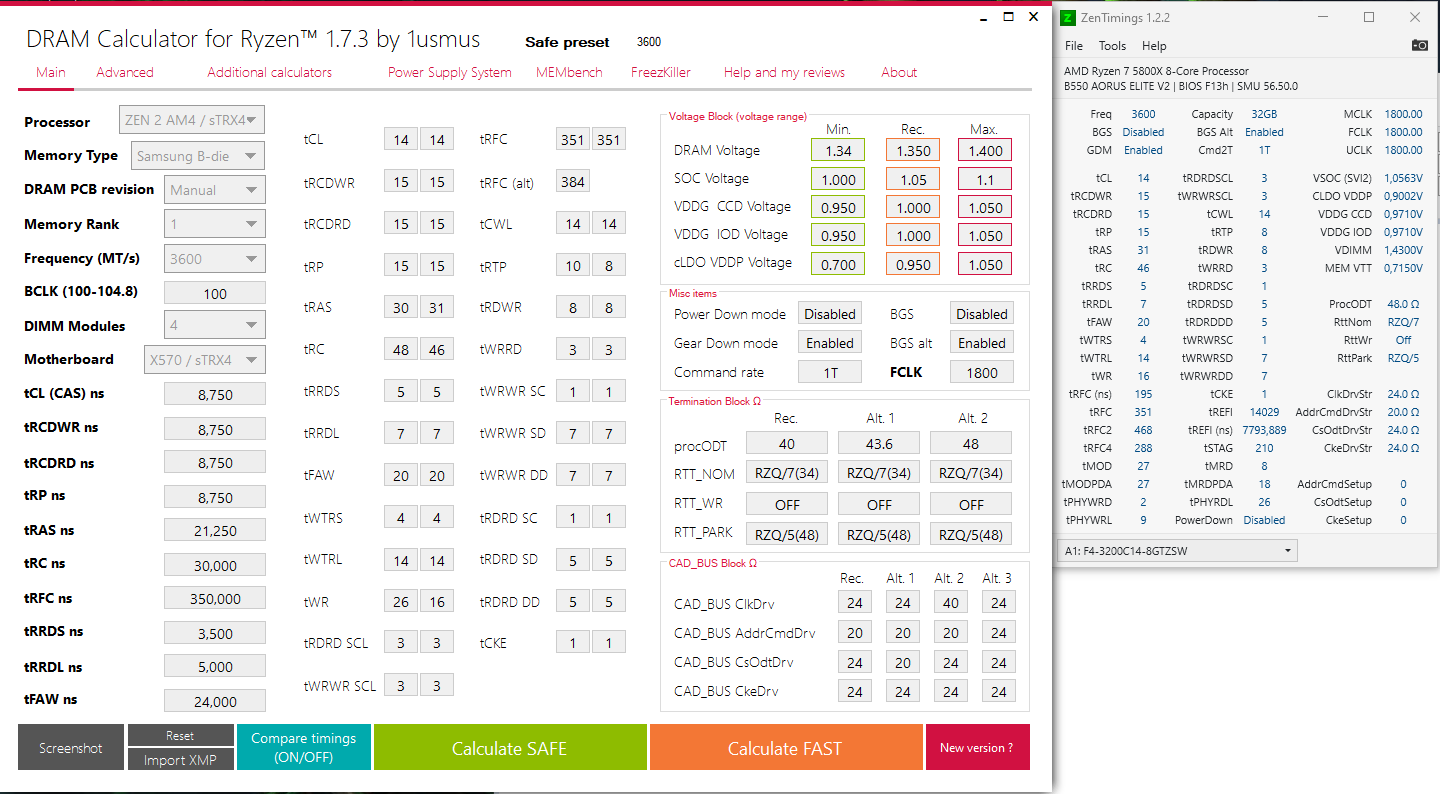1440x794 pixels.
Task: Select the tRC ns field showing 30,000
Action: tap(215, 565)
